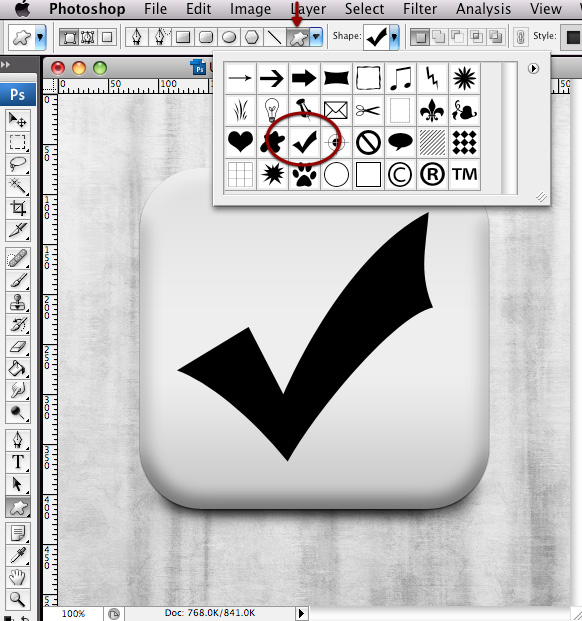
Task: Select the Eyedropper tool
Action: pos(17,556)
